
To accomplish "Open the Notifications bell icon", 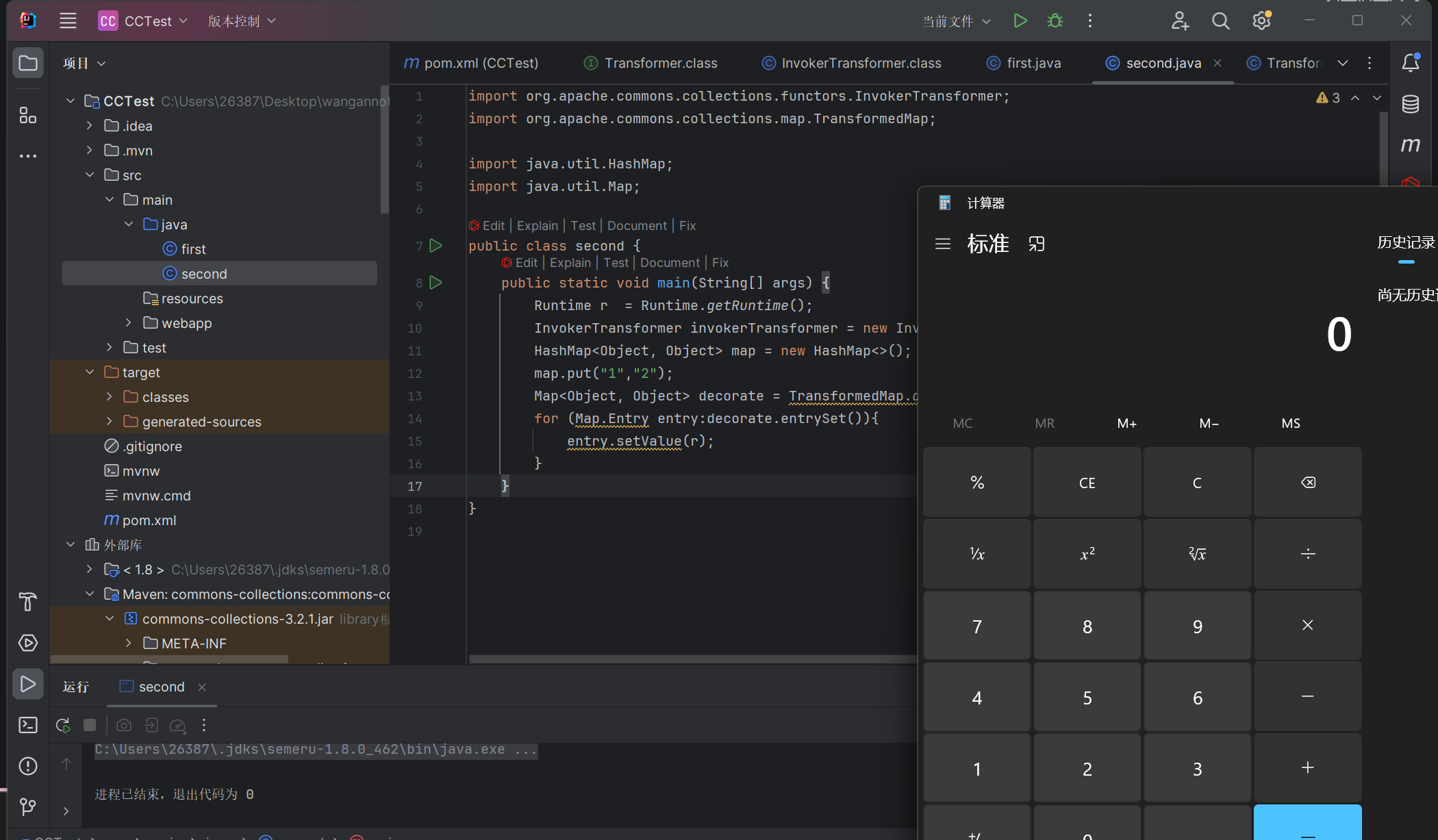I will pyautogui.click(x=1411, y=63).
